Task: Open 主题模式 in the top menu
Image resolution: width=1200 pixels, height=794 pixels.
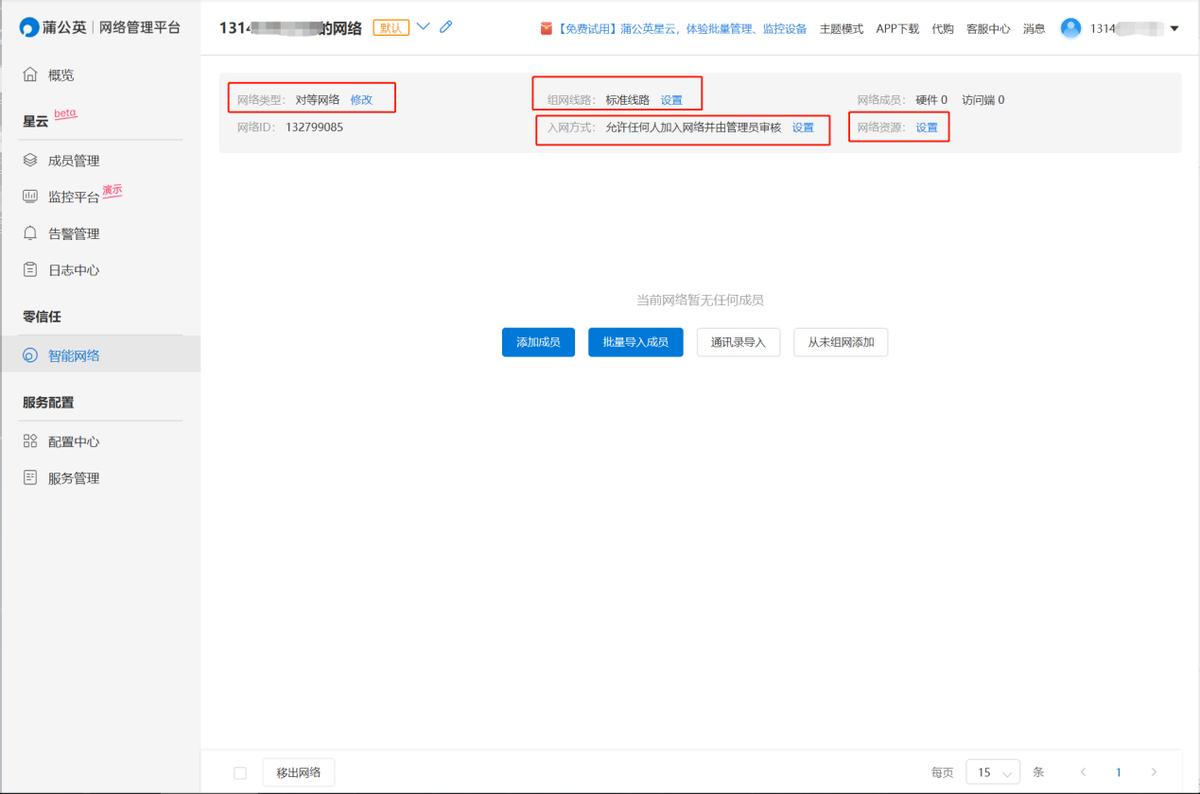Action: click(x=840, y=29)
